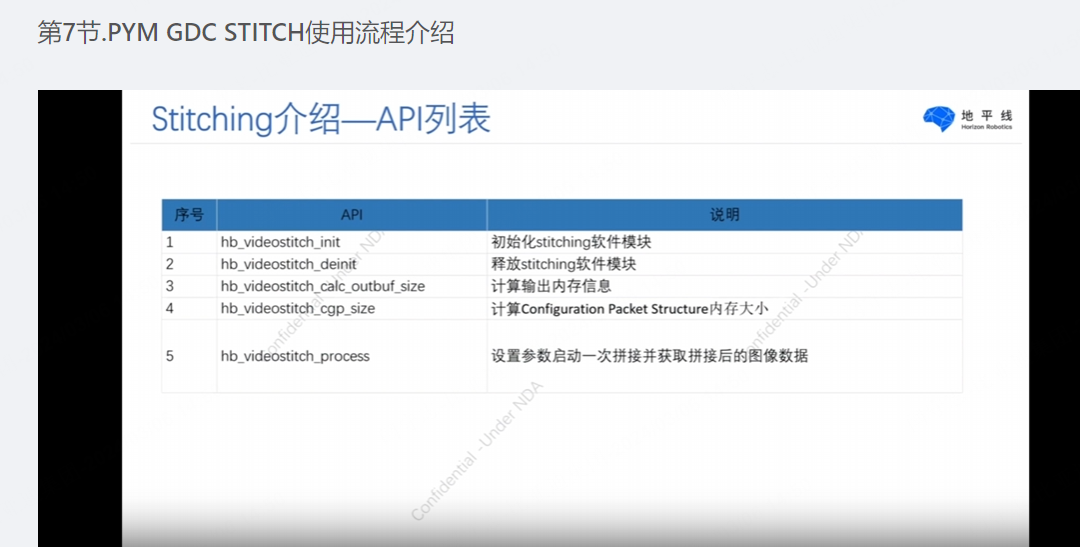Viewport: 1080px width, 547px height.
Task: Click description '初始化stitching软件模块'
Action: (571, 242)
